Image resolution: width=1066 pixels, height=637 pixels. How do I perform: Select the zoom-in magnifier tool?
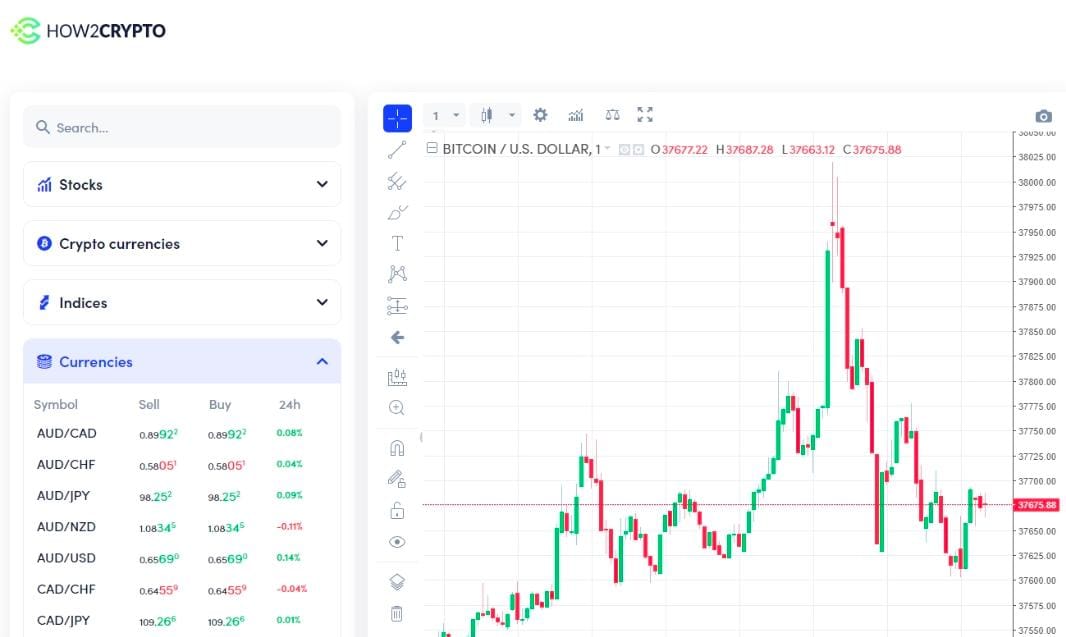tap(397, 407)
